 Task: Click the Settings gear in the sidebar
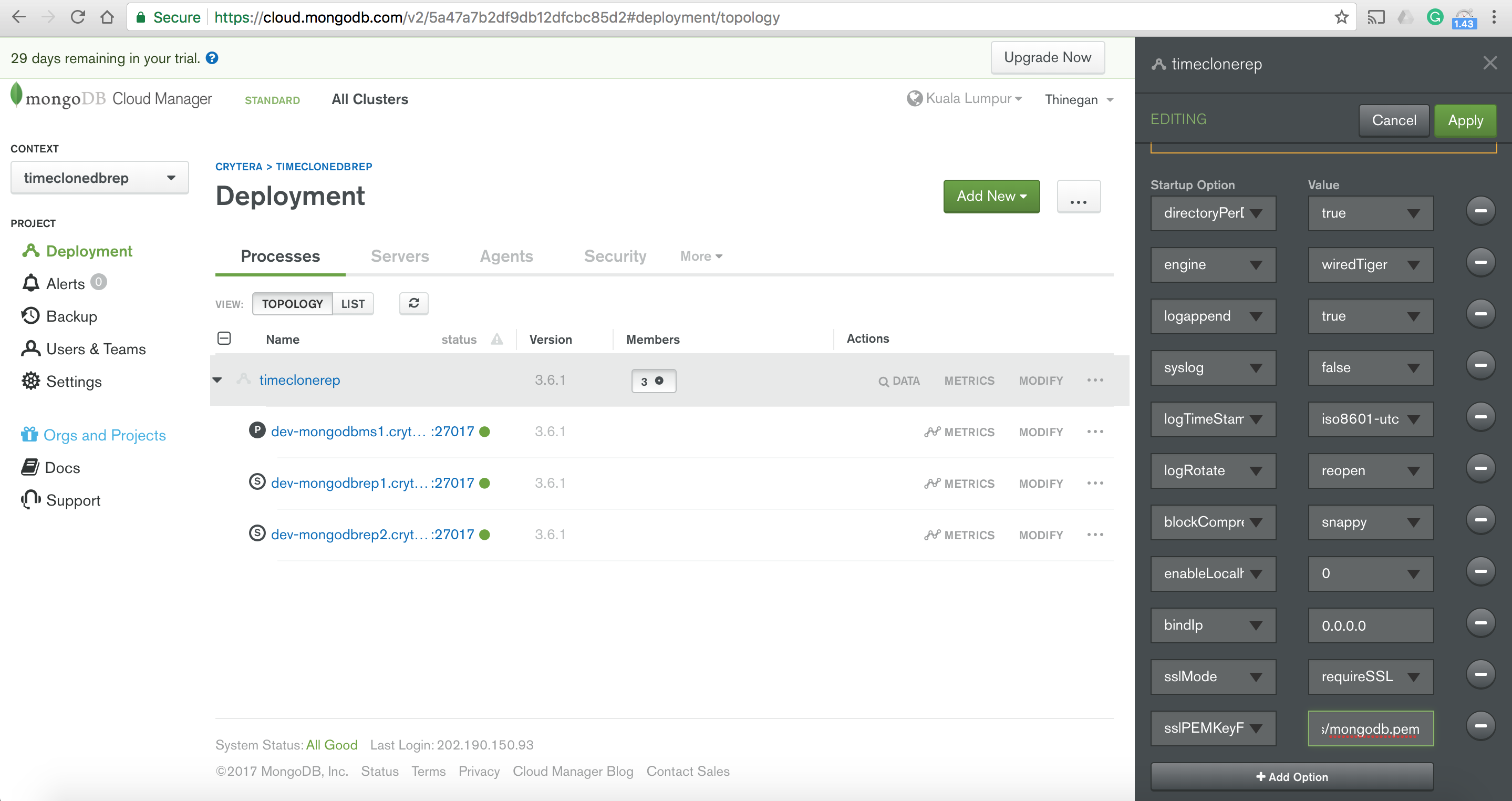[30, 381]
